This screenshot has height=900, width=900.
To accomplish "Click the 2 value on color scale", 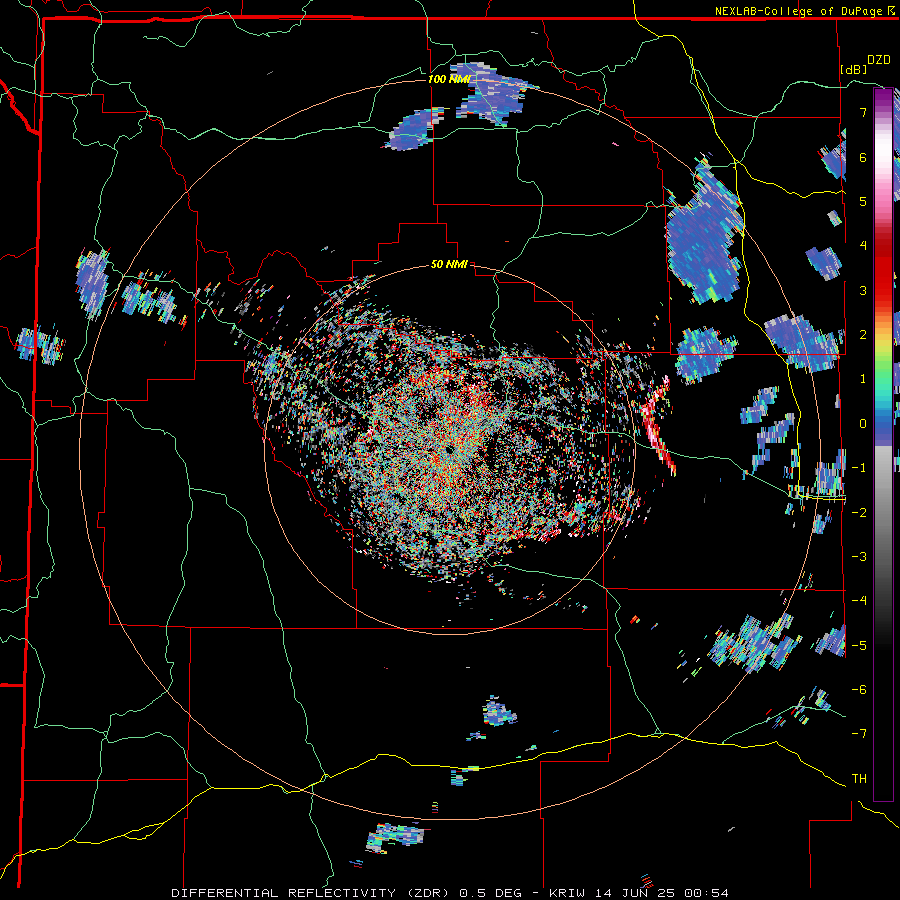I will coord(863,334).
